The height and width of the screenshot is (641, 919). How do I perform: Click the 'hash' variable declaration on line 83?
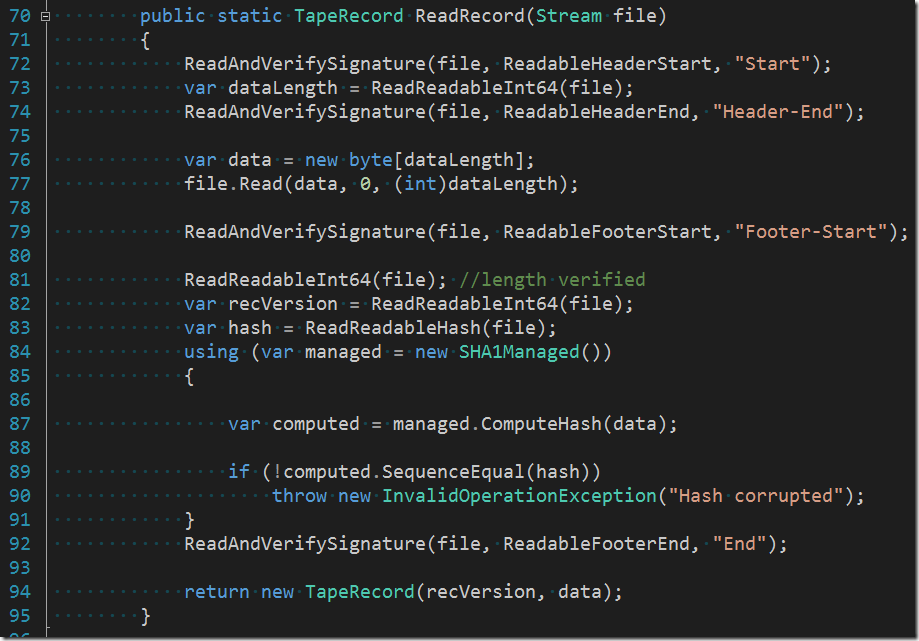(x=250, y=328)
